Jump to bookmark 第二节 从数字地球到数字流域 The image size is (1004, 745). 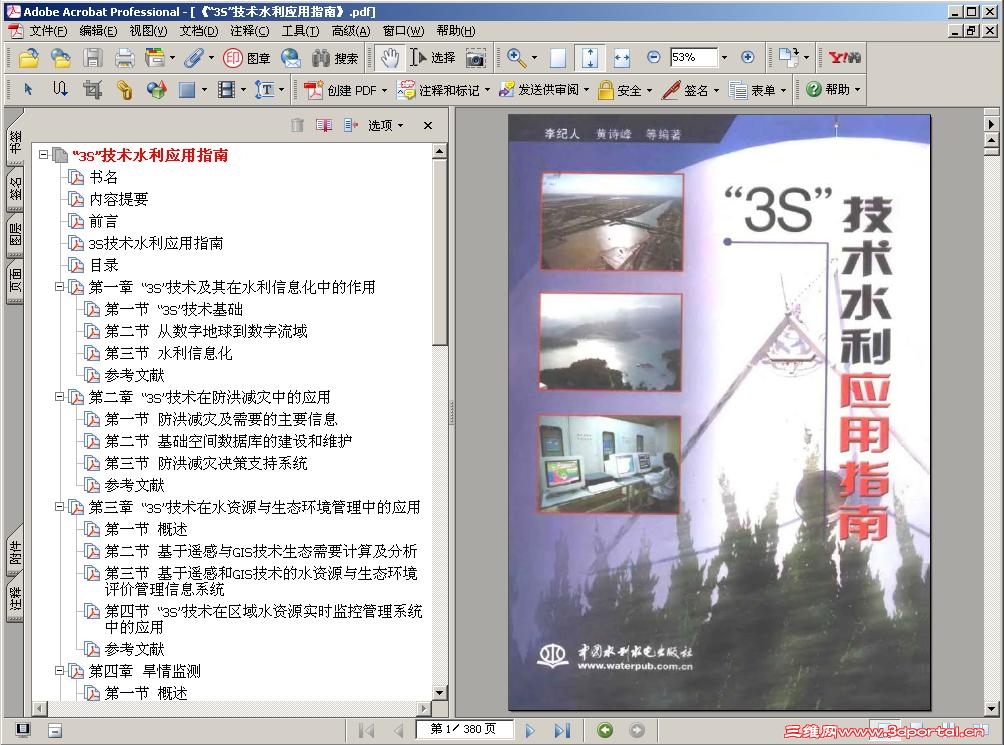(206, 331)
